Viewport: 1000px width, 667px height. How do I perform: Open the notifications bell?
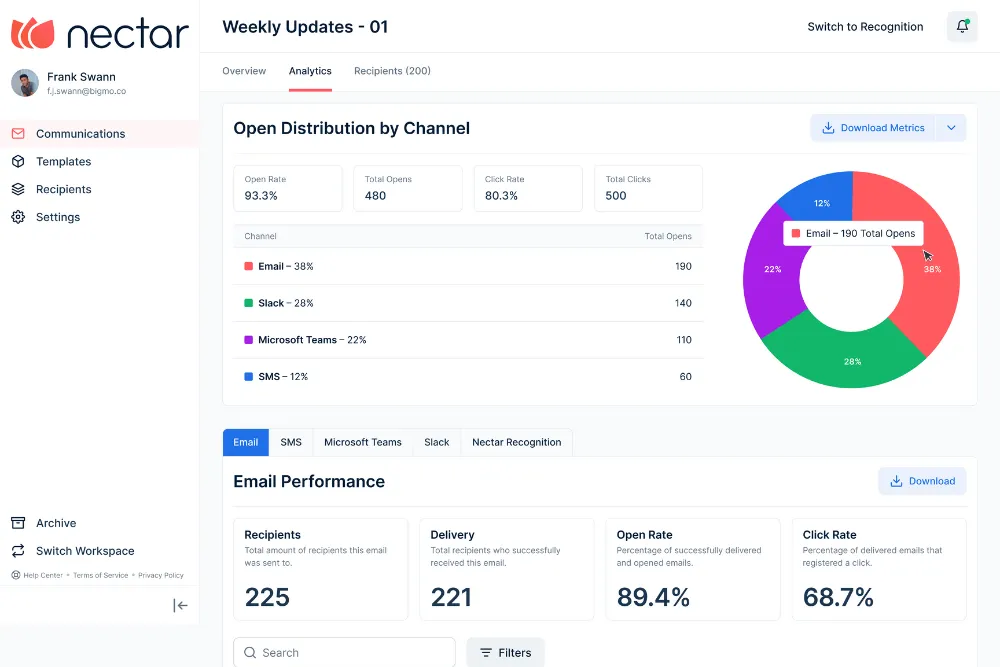coord(962,26)
